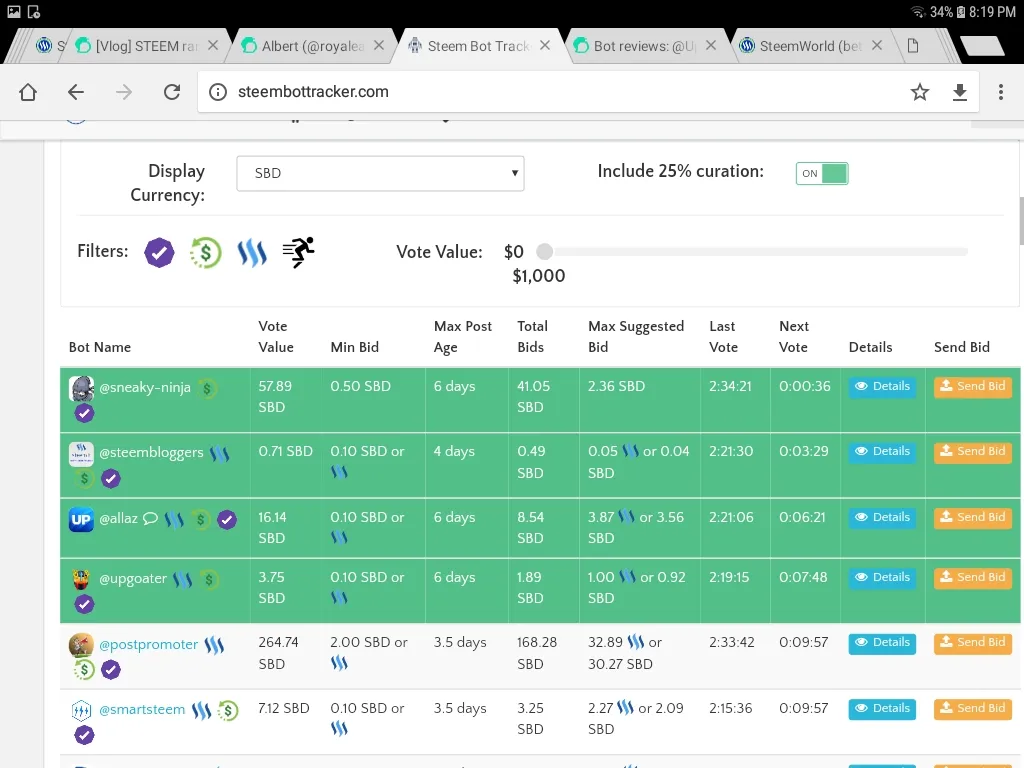The width and height of the screenshot is (1024, 768).
Task: Click @allaz UP logo icon
Action: pos(81,520)
